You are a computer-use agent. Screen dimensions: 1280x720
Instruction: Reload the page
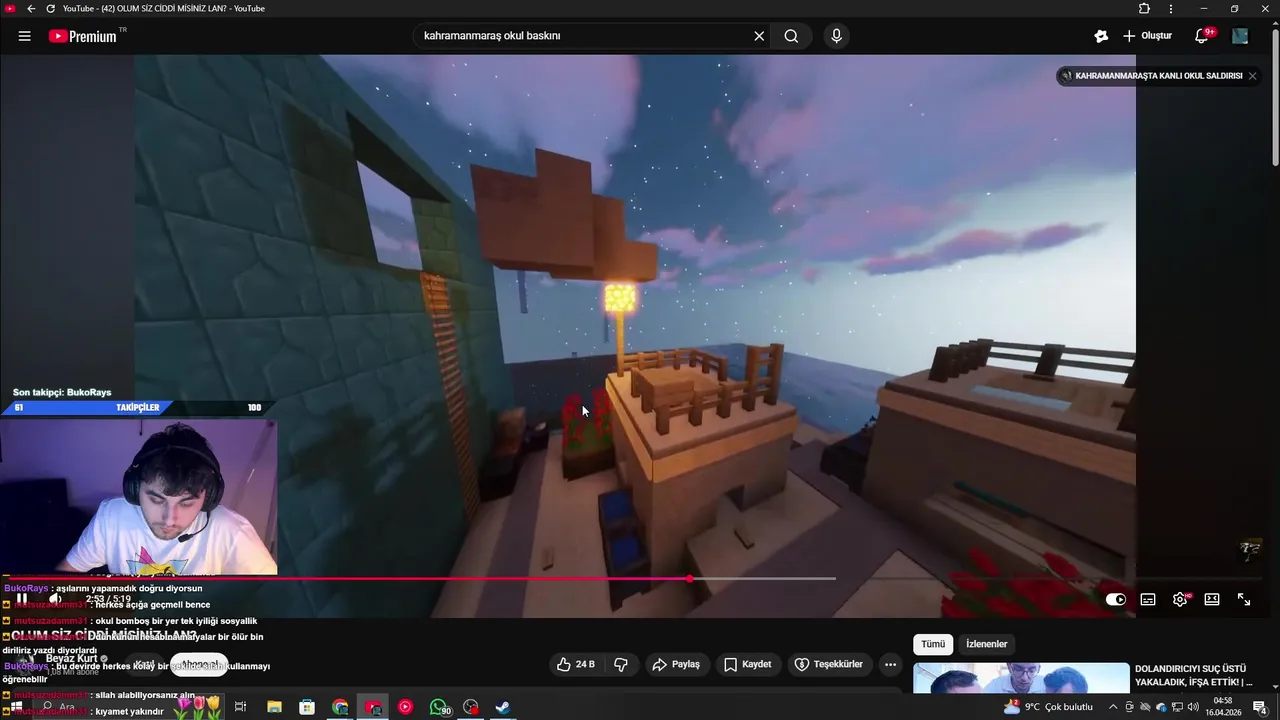pos(50,8)
